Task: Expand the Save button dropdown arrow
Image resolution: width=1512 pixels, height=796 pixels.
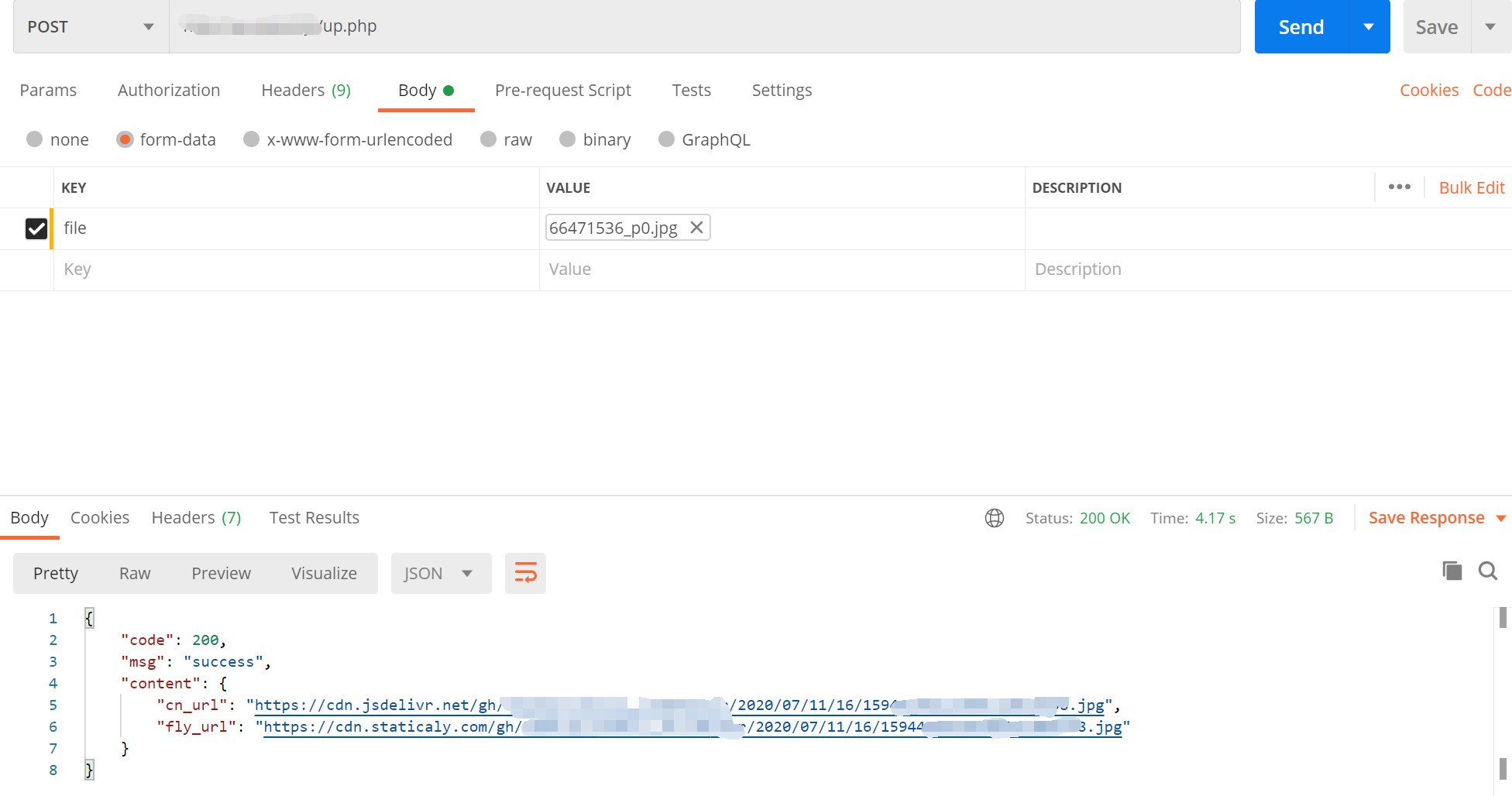Action: coord(1490,27)
